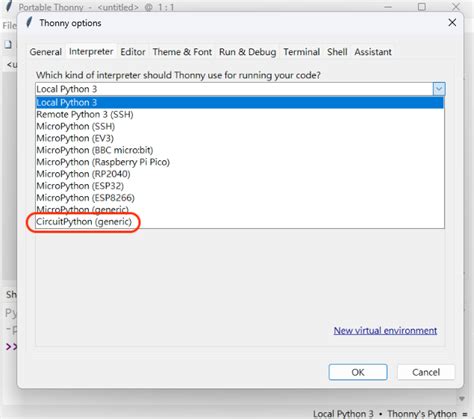This screenshot has height=419, width=474.
Task: Click the Thonny feather icon in dialog title
Action: click(30, 23)
